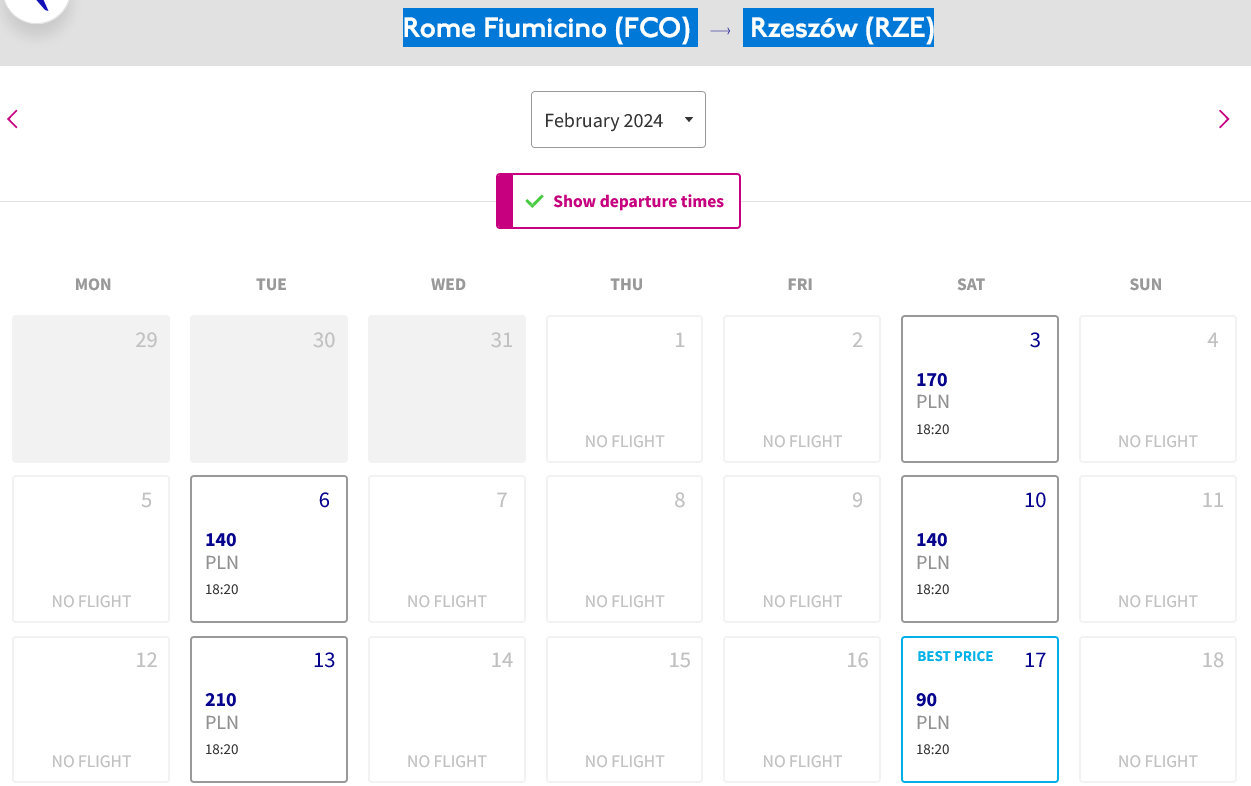The width and height of the screenshot is (1251, 786).
Task: Select the flight on February 6 for 140 PLN
Action: 269,549
